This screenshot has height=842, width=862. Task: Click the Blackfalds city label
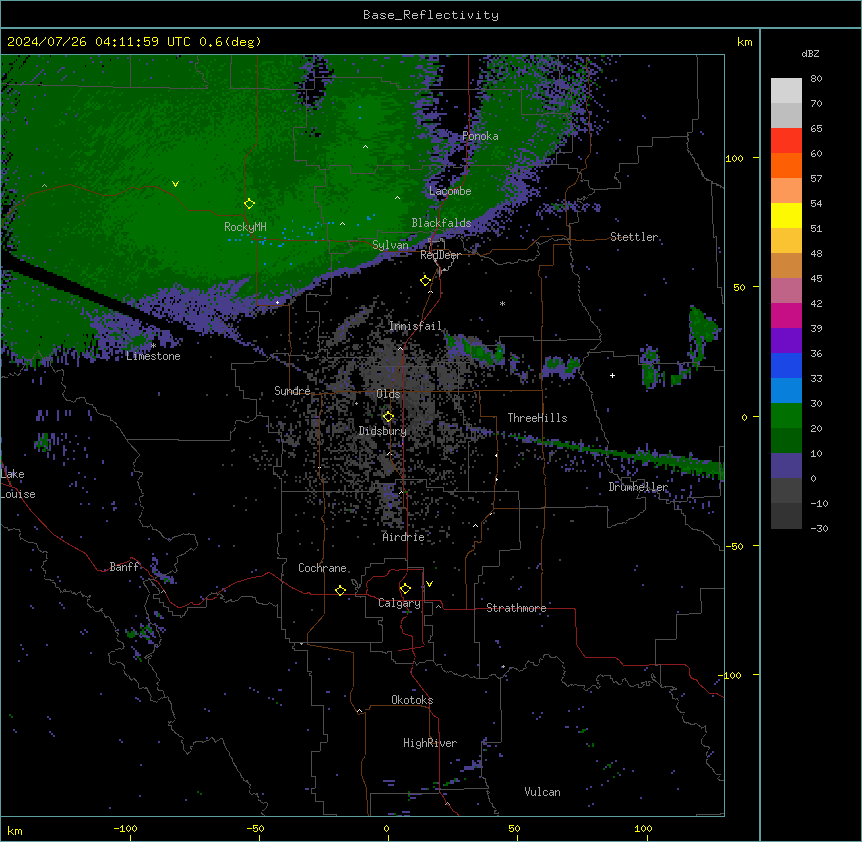441,223
